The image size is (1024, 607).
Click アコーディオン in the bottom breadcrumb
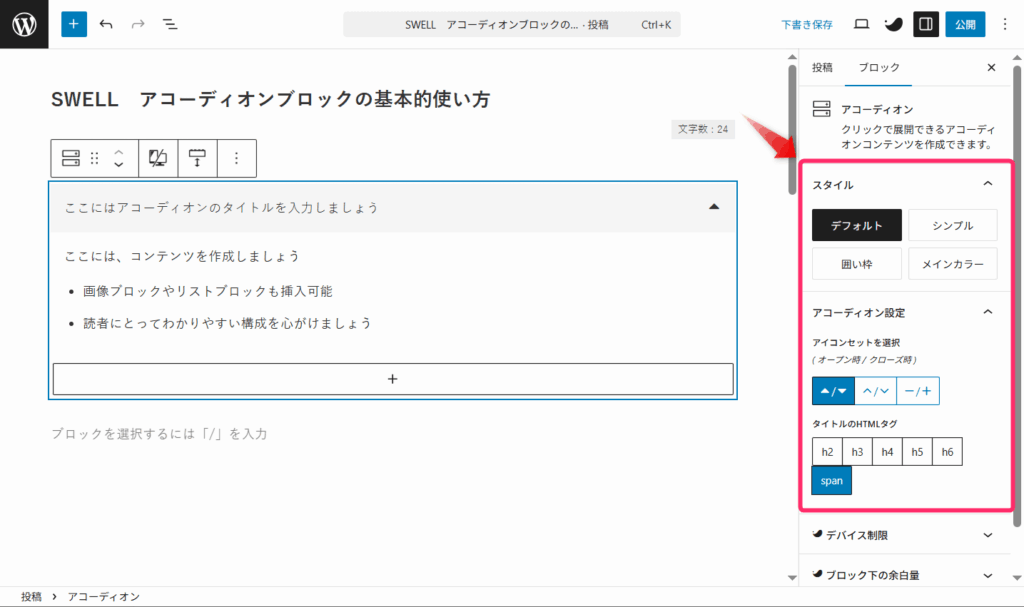103,597
